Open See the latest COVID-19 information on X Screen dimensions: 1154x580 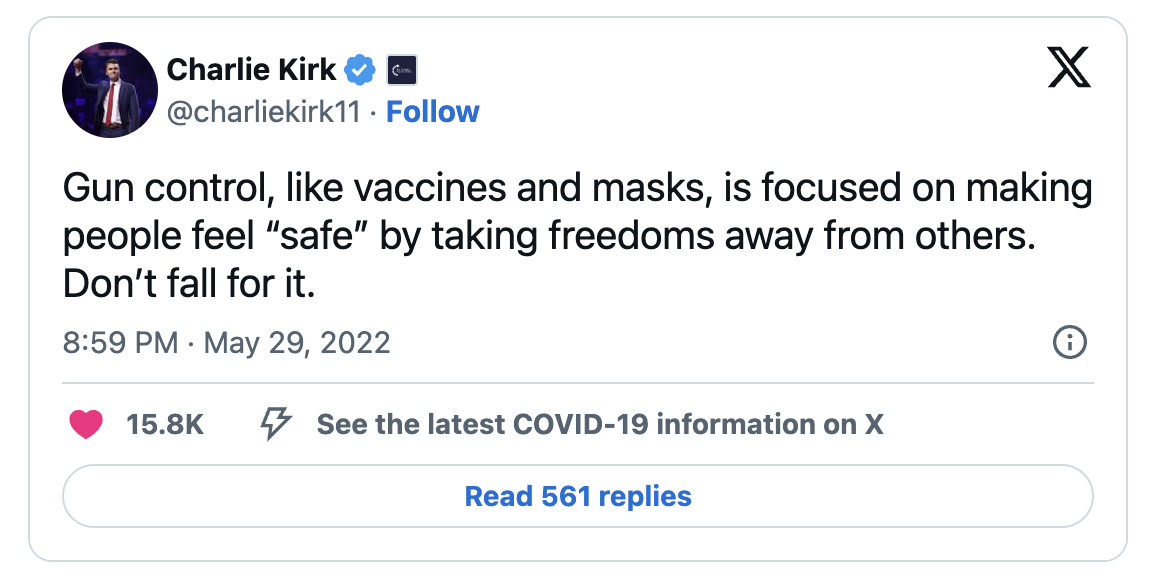(600, 425)
